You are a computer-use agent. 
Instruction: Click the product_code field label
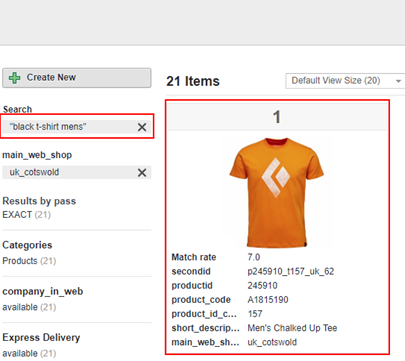click(201, 300)
